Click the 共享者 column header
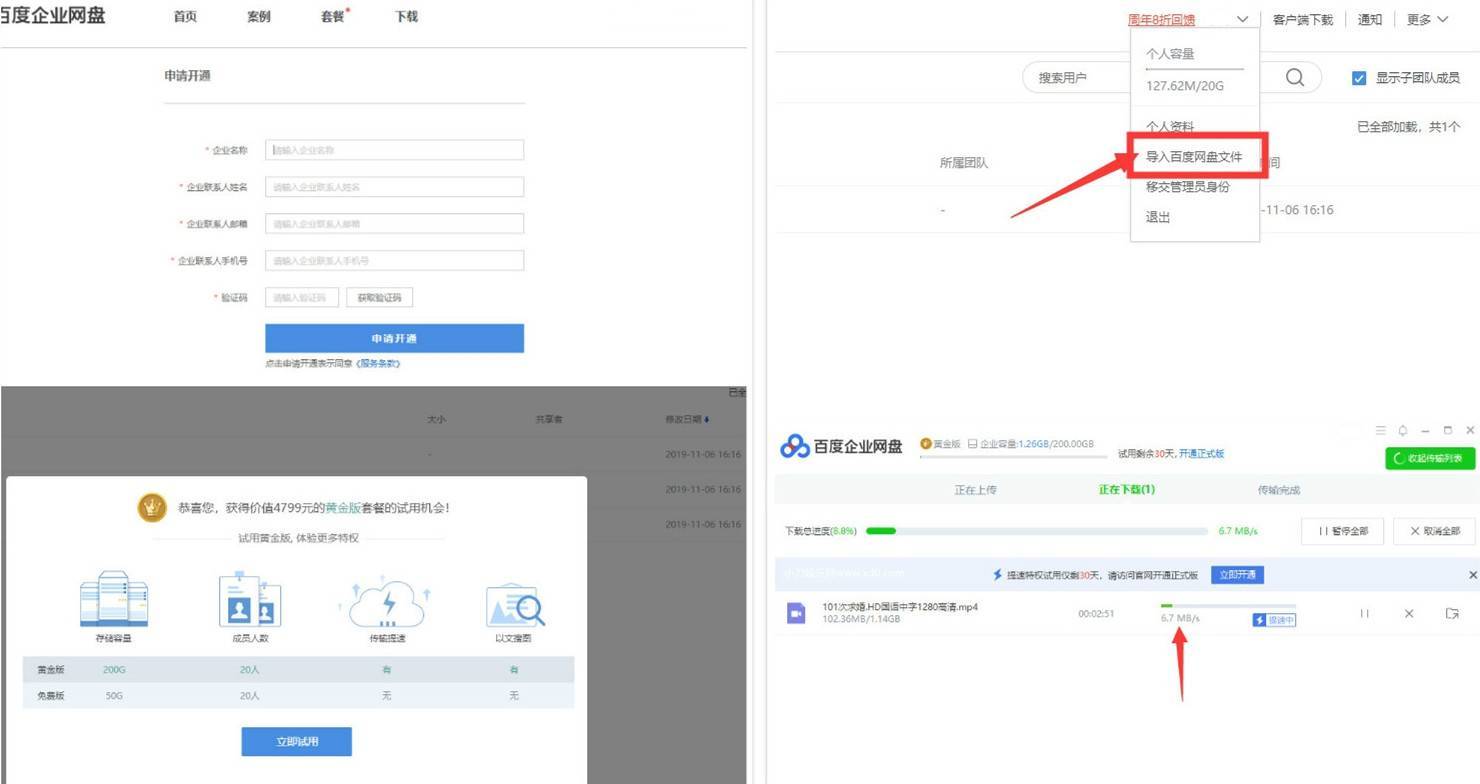The height and width of the screenshot is (784, 1480). [548, 419]
